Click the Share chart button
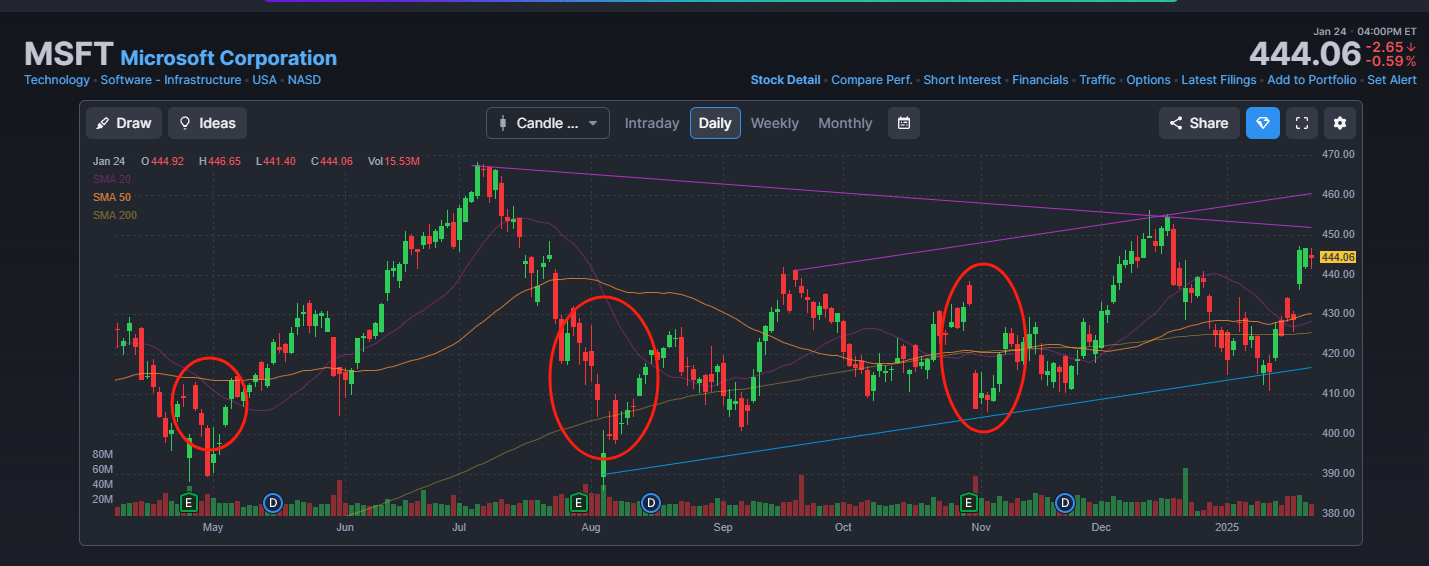Image resolution: width=1429 pixels, height=566 pixels. point(1199,123)
